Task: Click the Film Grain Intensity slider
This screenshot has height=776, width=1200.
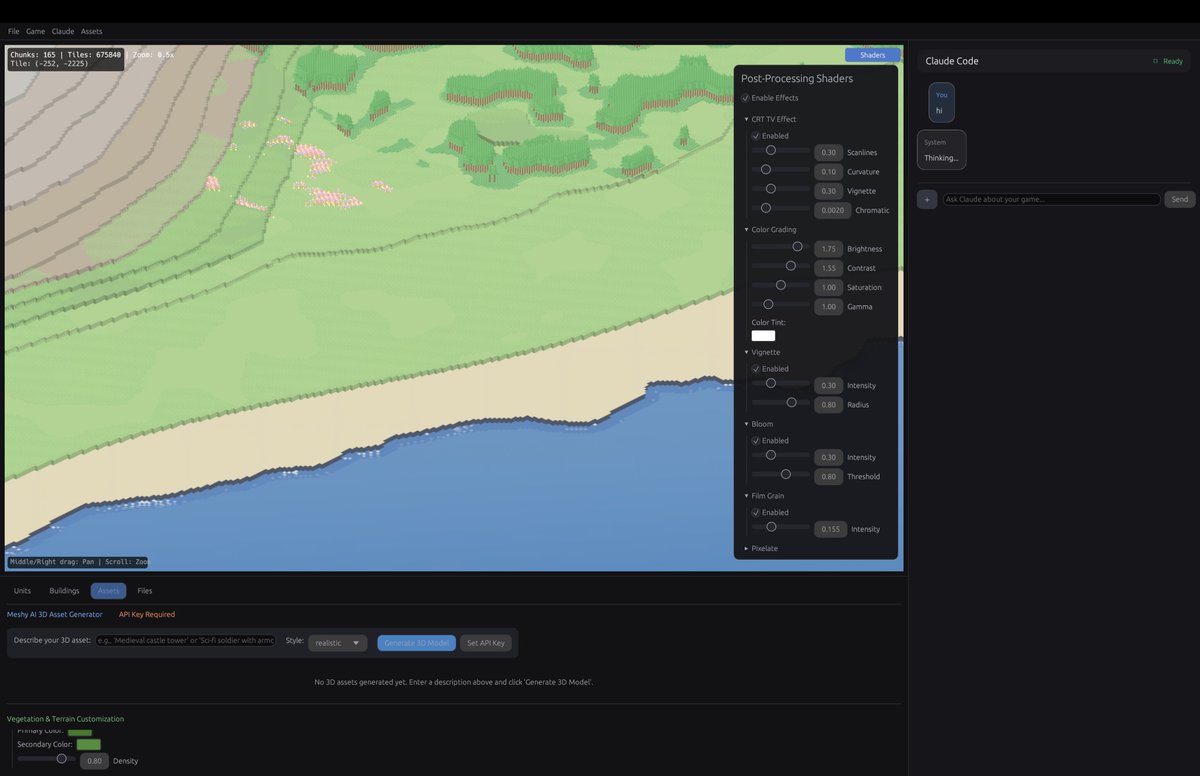Action: pos(781,526)
